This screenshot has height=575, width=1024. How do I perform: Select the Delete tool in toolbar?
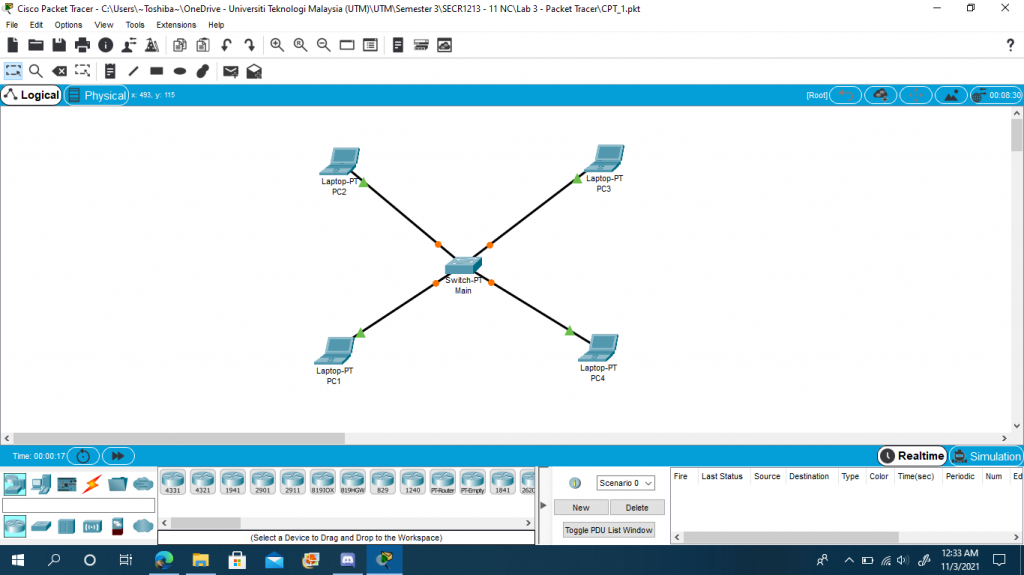(x=59, y=71)
